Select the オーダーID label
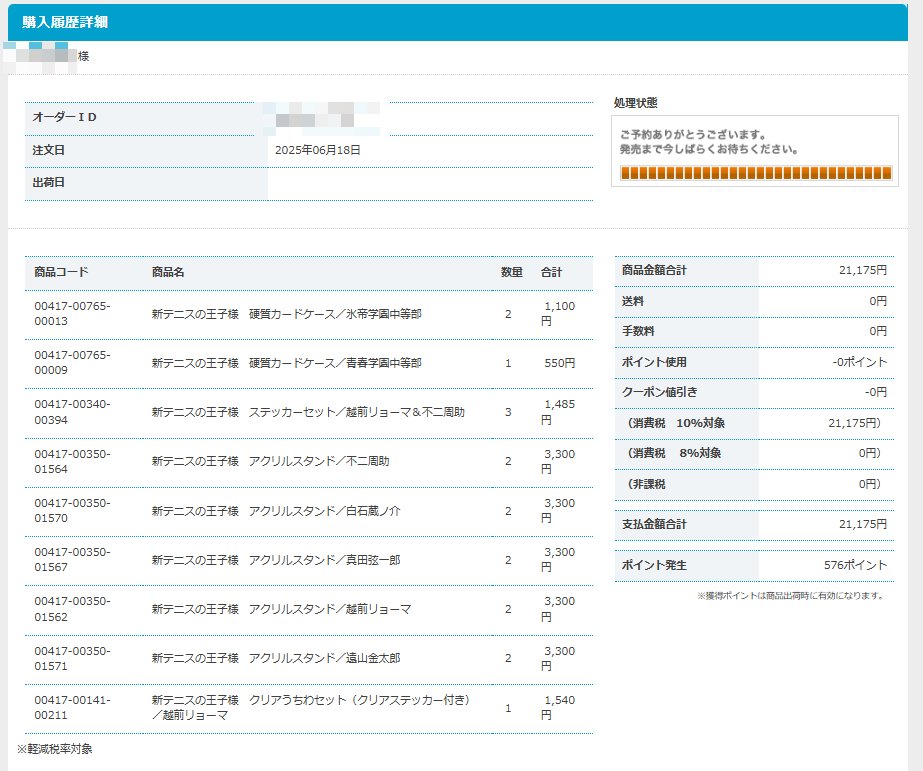Viewport: 923px width, 771px height. click(x=64, y=117)
